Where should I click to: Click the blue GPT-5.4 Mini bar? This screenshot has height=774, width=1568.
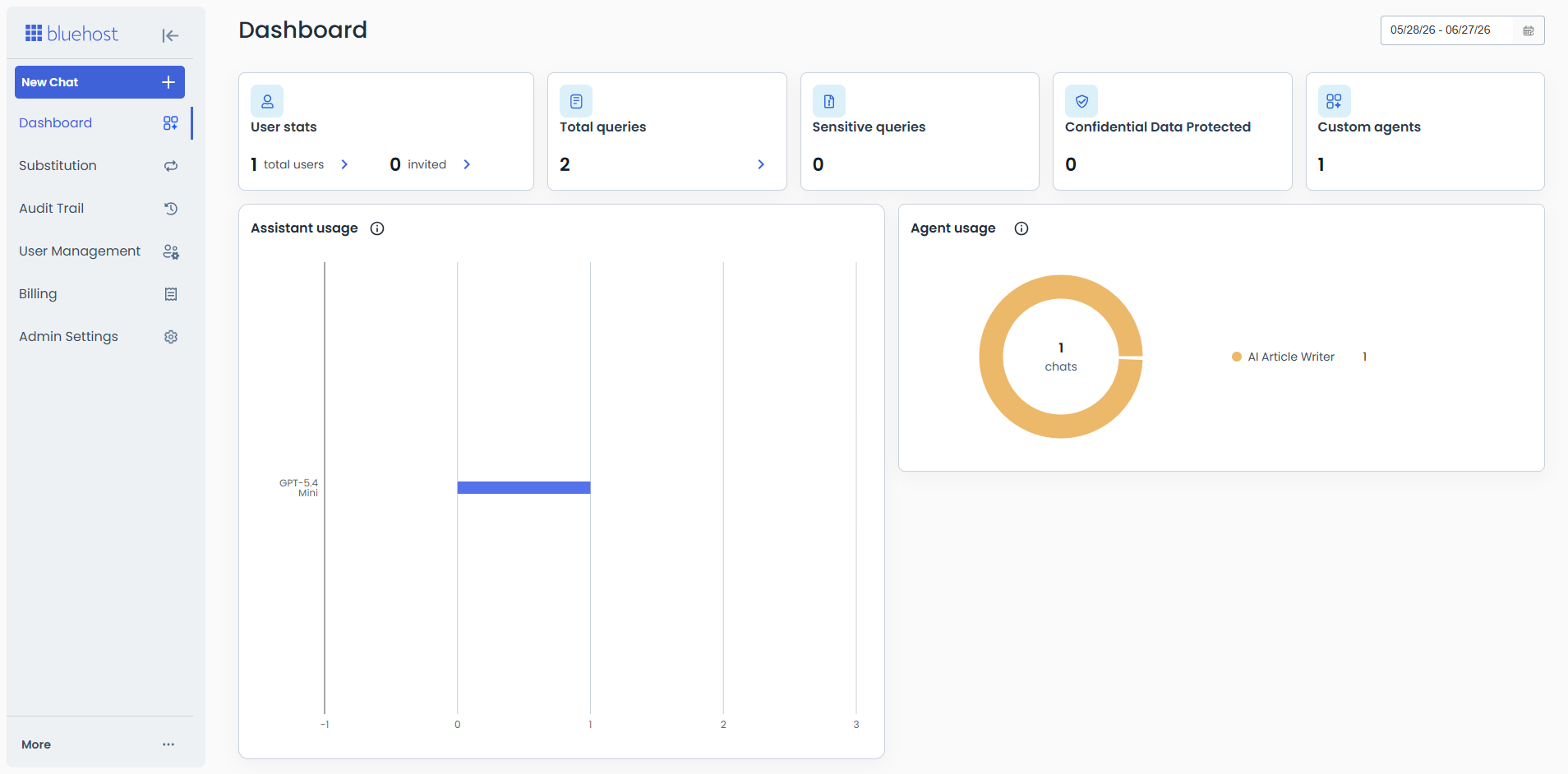point(523,488)
